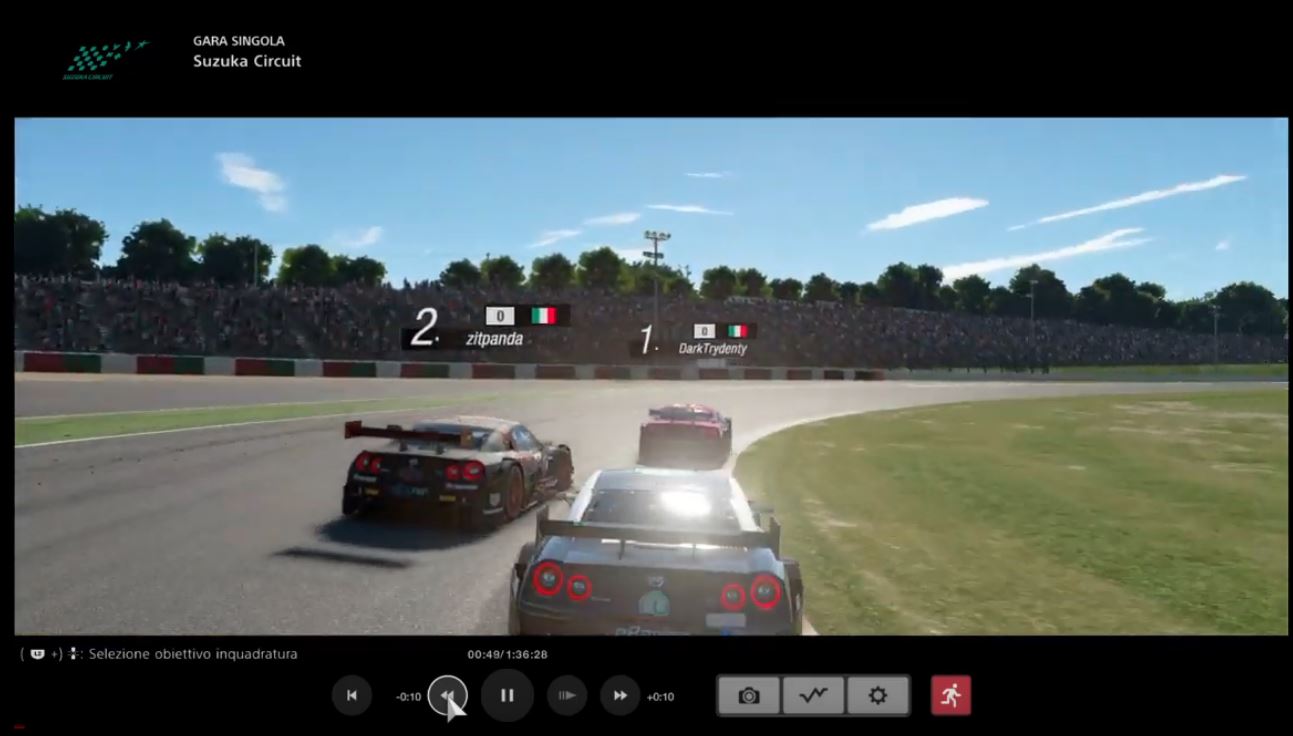This screenshot has width=1293, height=736.
Task: Jump to the replay start
Action: point(351,696)
